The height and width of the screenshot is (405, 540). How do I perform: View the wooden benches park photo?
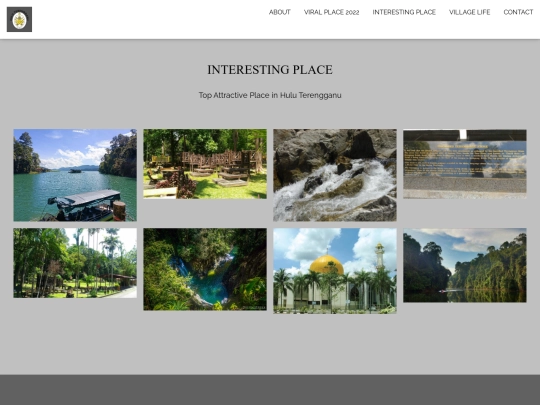(205, 164)
